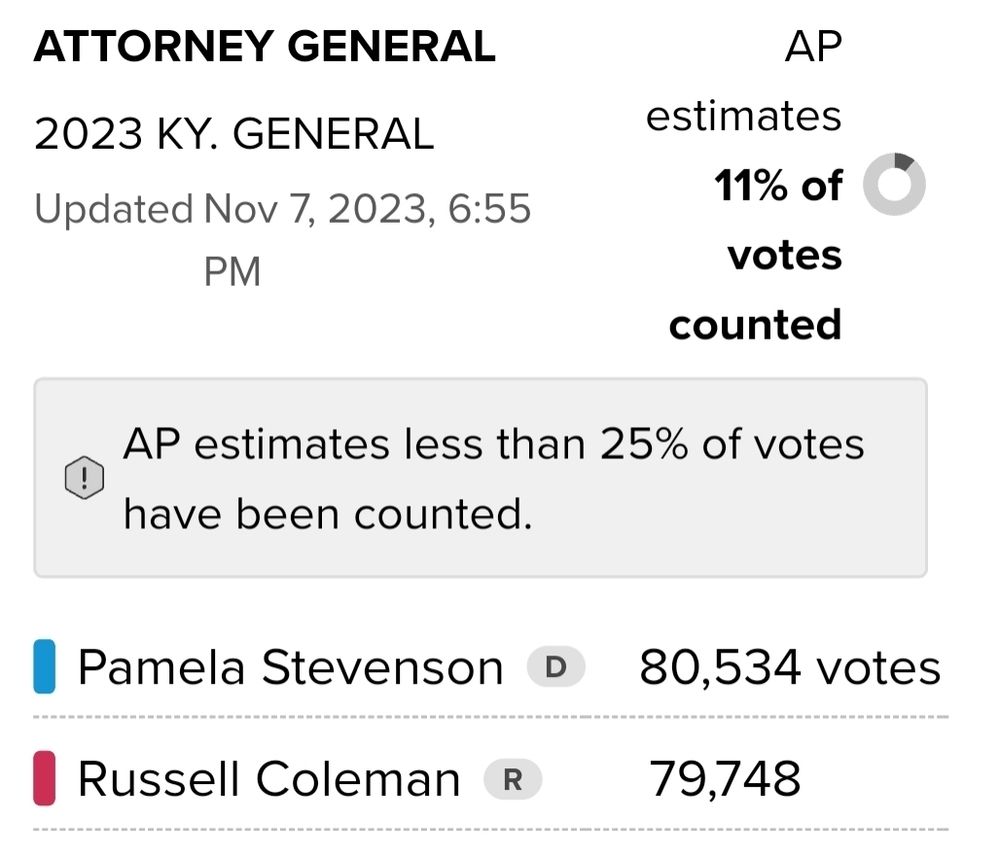Click the hexagonal warning exclamation icon
This screenshot has height=854, width=1000.
pos(84,479)
